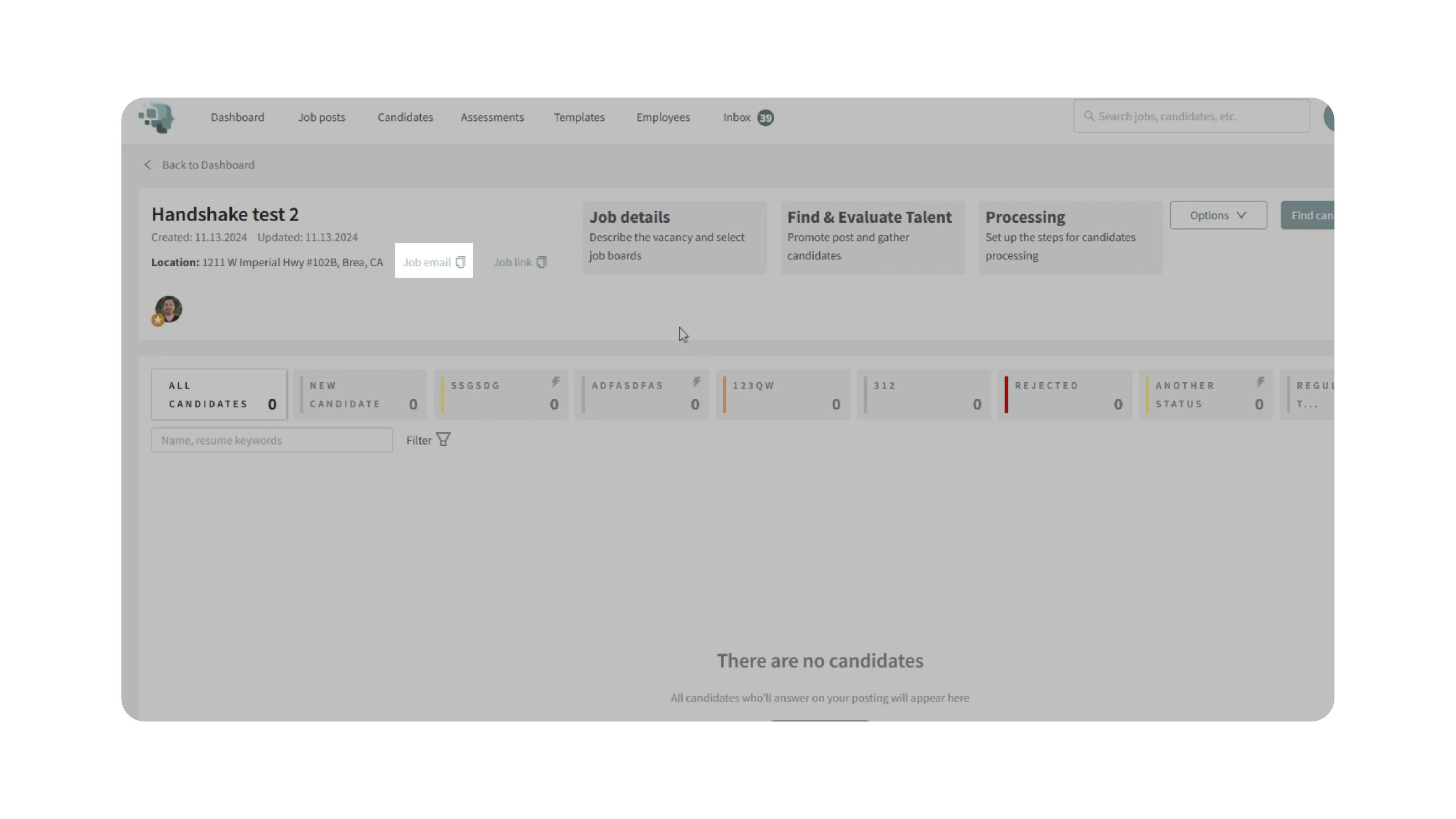1456x819 pixels.
Task: Go to the Candidates menu item
Action: [x=405, y=118]
